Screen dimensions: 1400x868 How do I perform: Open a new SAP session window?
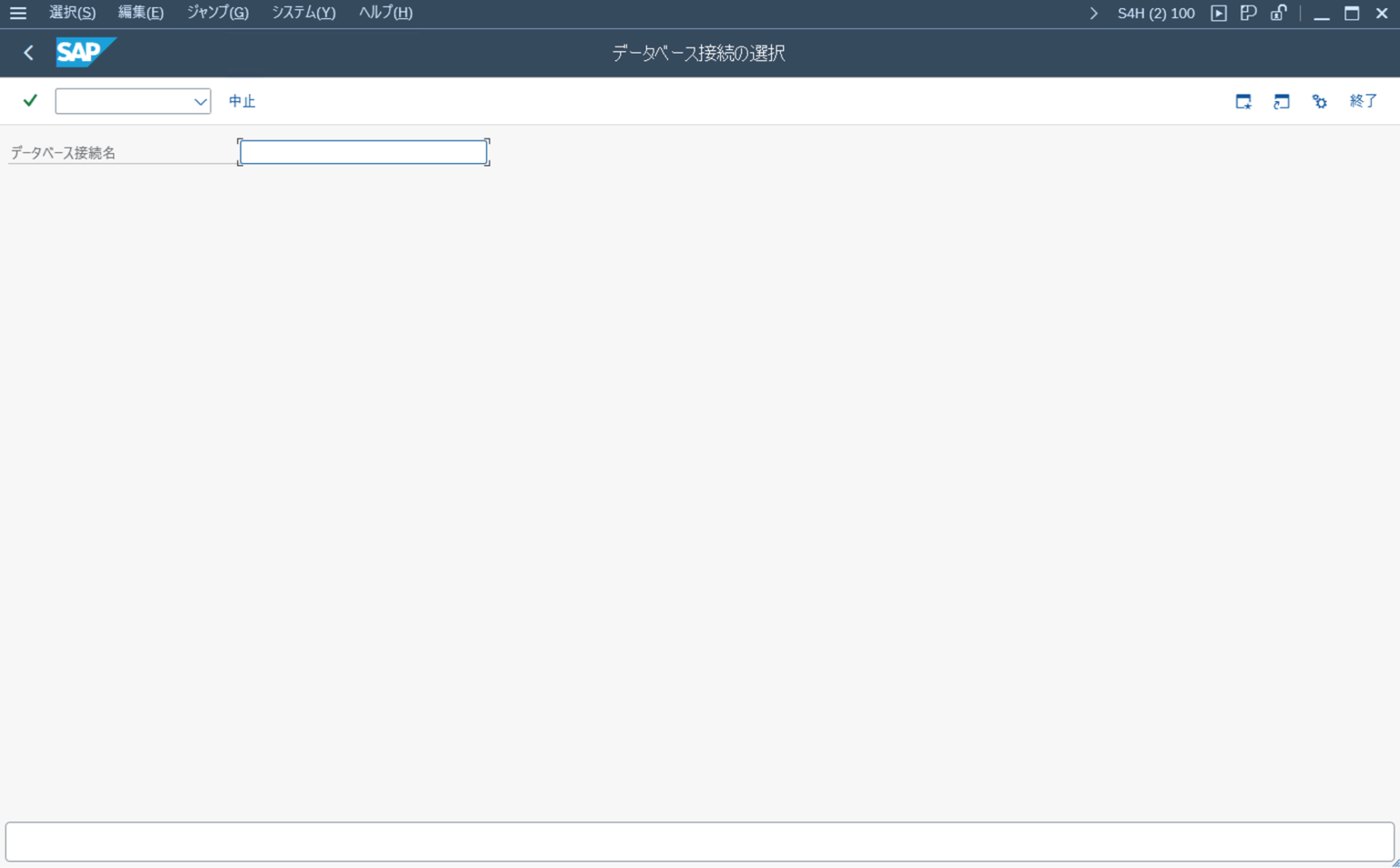click(1281, 101)
